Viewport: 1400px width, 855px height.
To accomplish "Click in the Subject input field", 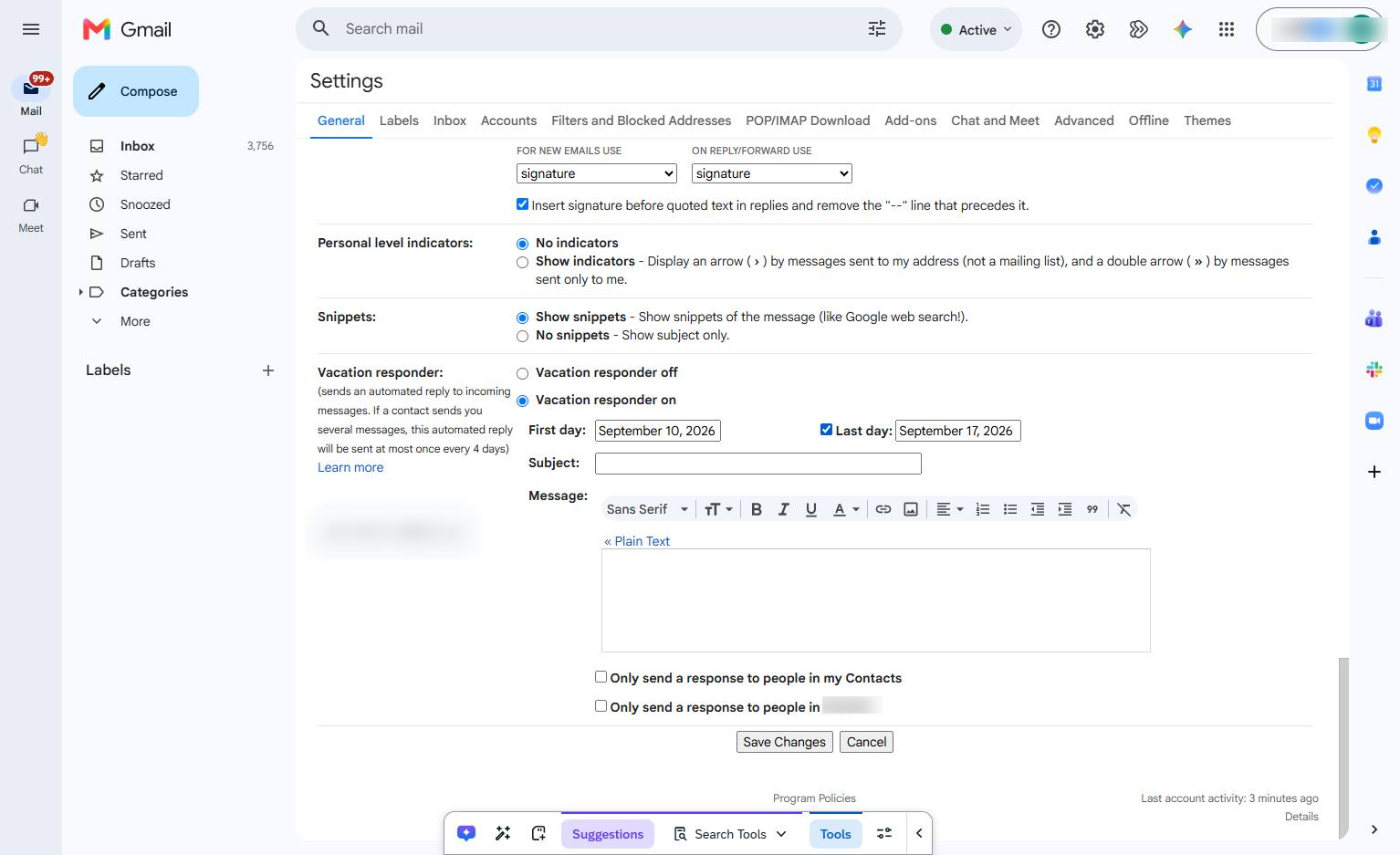I will click(x=757, y=464).
